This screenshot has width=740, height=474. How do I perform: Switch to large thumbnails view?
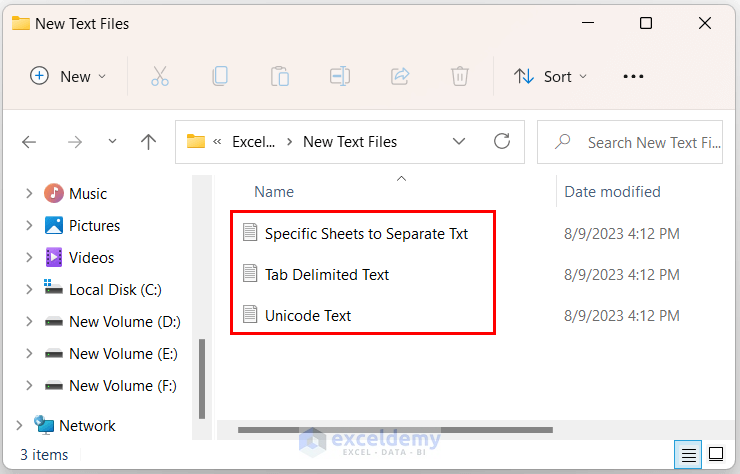pos(716,455)
